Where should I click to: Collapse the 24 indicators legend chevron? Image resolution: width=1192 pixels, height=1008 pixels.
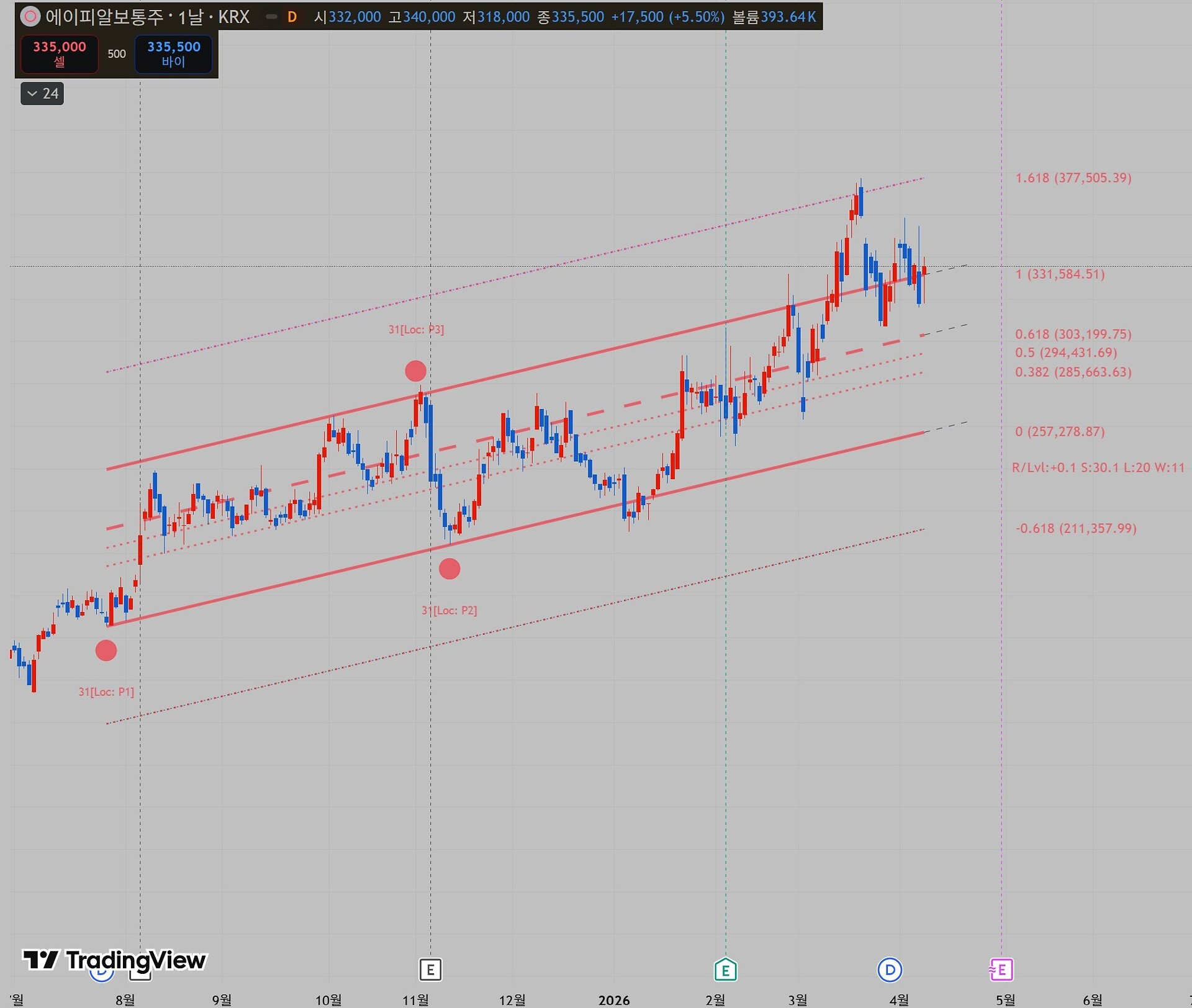click(x=32, y=94)
